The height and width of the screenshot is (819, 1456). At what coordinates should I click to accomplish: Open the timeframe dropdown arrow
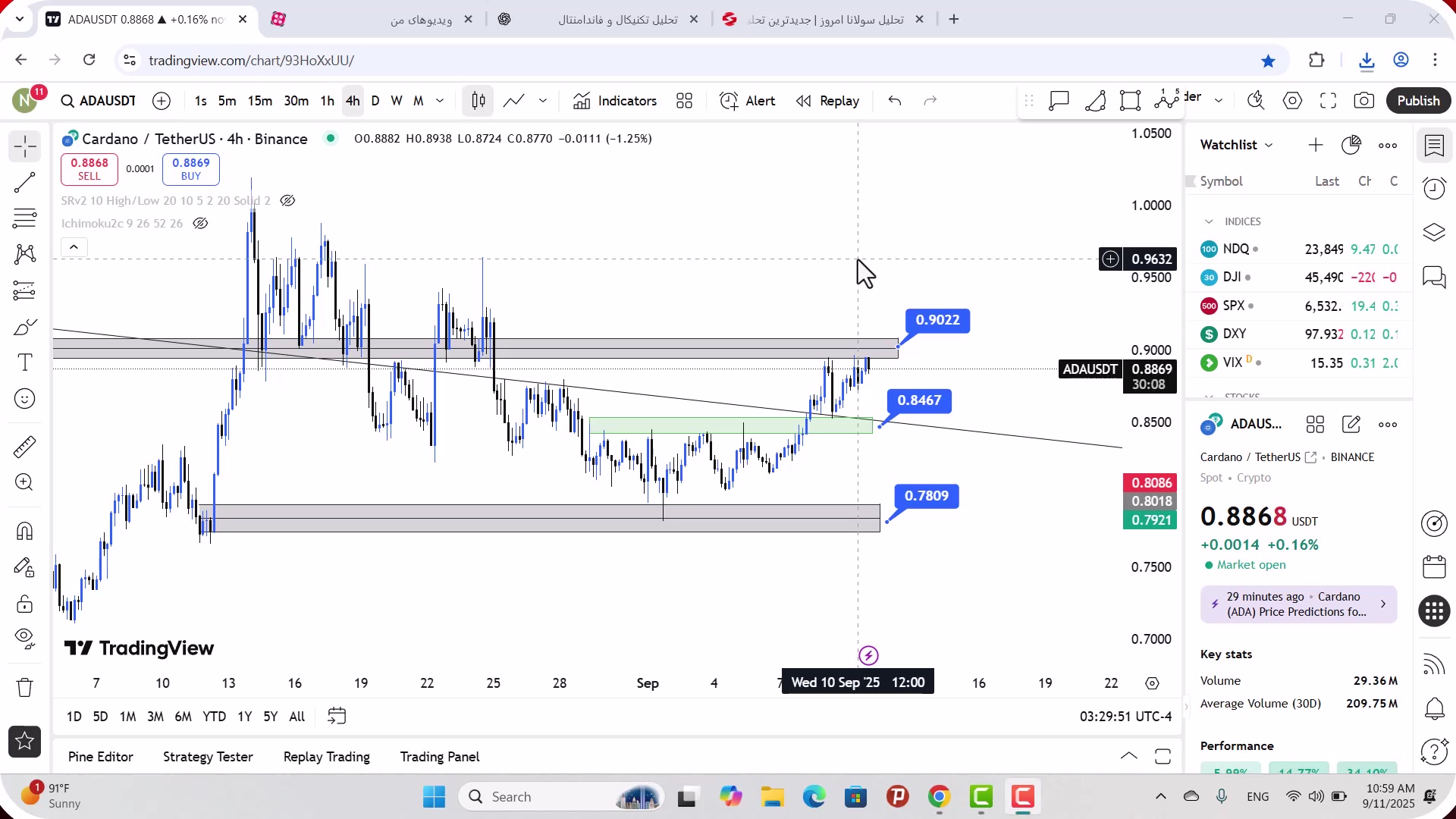440,101
